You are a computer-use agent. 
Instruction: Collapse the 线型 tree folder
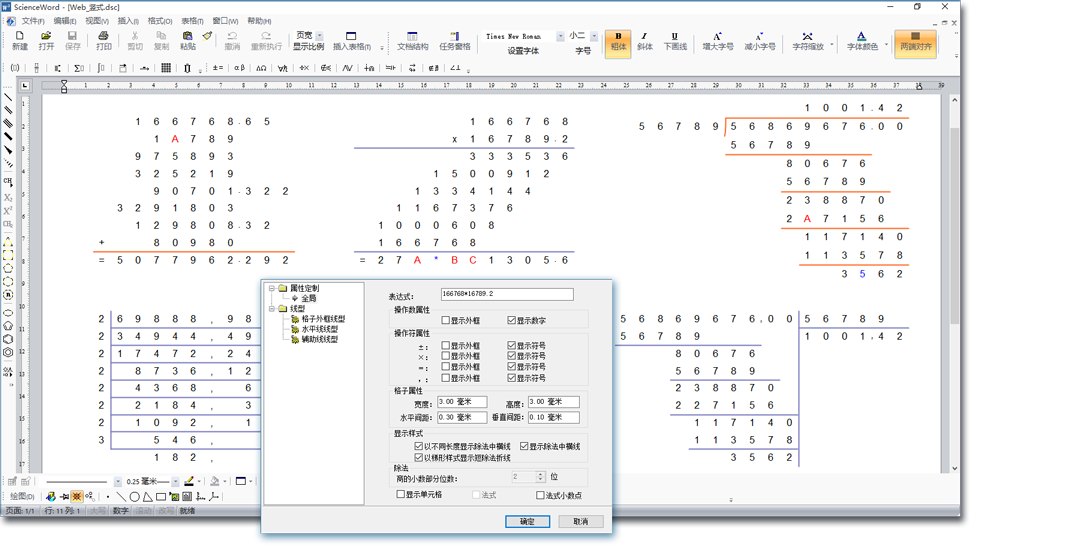coord(271,309)
